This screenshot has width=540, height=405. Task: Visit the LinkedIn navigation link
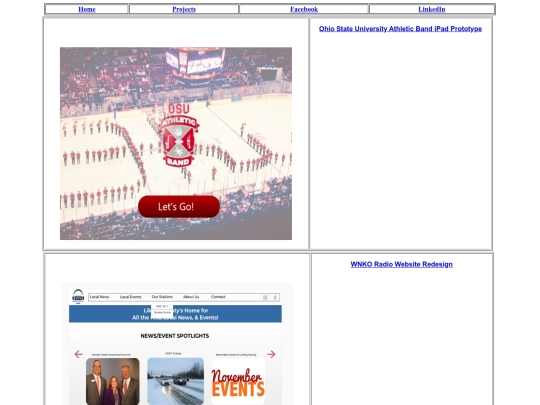pos(432,9)
